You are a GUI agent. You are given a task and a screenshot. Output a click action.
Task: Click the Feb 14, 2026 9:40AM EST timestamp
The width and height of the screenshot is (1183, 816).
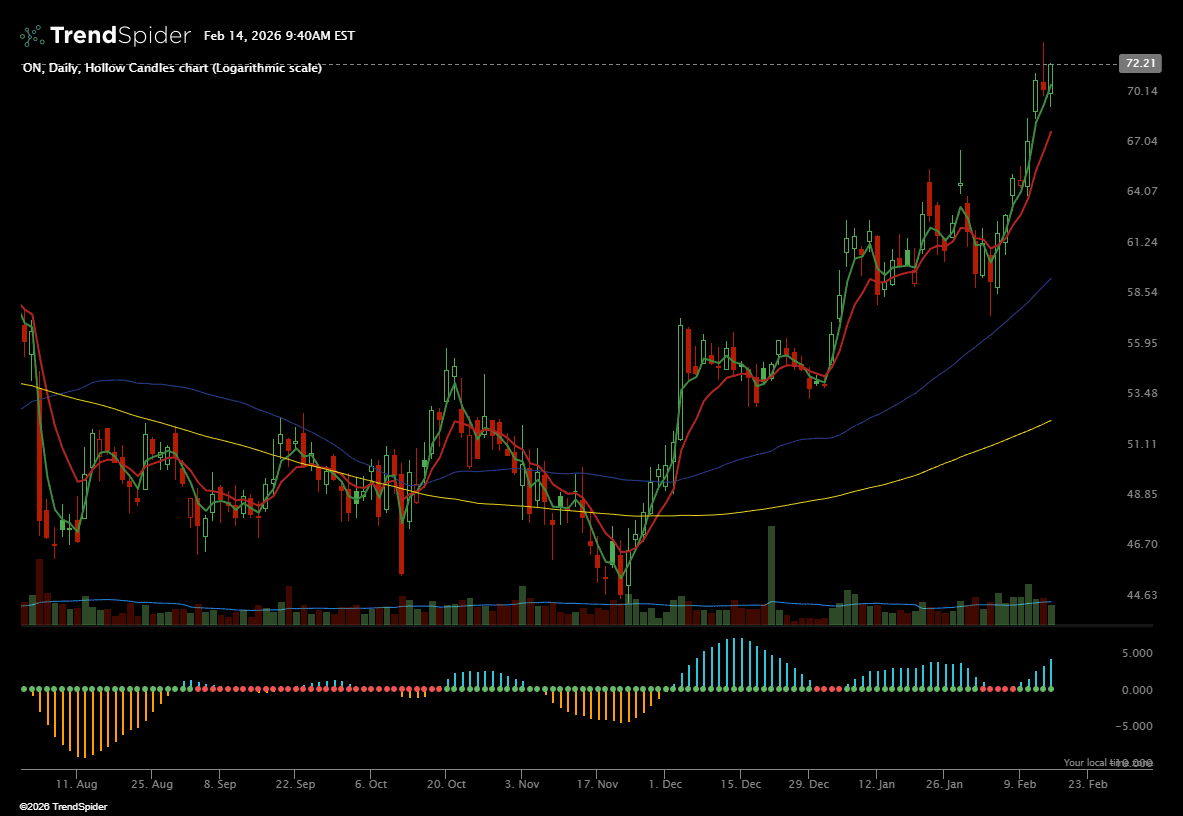pyautogui.click(x=279, y=36)
